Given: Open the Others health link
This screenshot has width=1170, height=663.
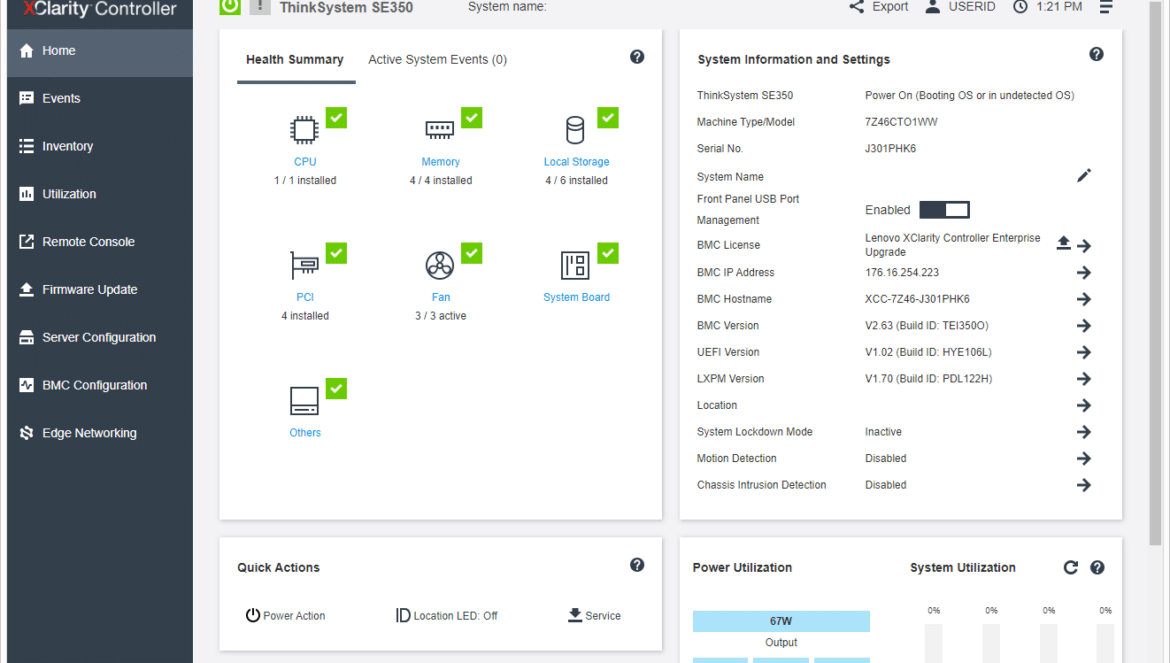Looking at the screenshot, I should pyautogui.click(x=305, y=433).
